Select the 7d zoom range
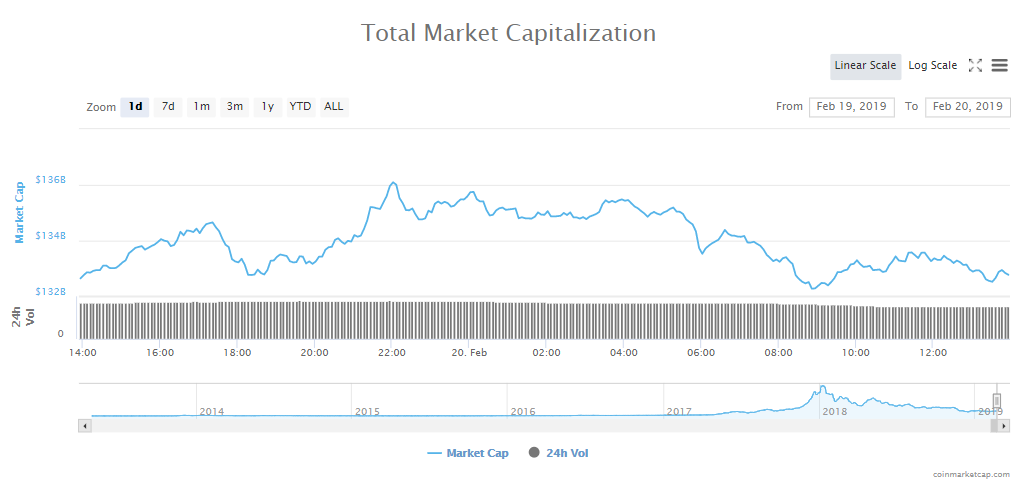Image resolution: width=1024 pixels, height=489 pixels. 168,106
